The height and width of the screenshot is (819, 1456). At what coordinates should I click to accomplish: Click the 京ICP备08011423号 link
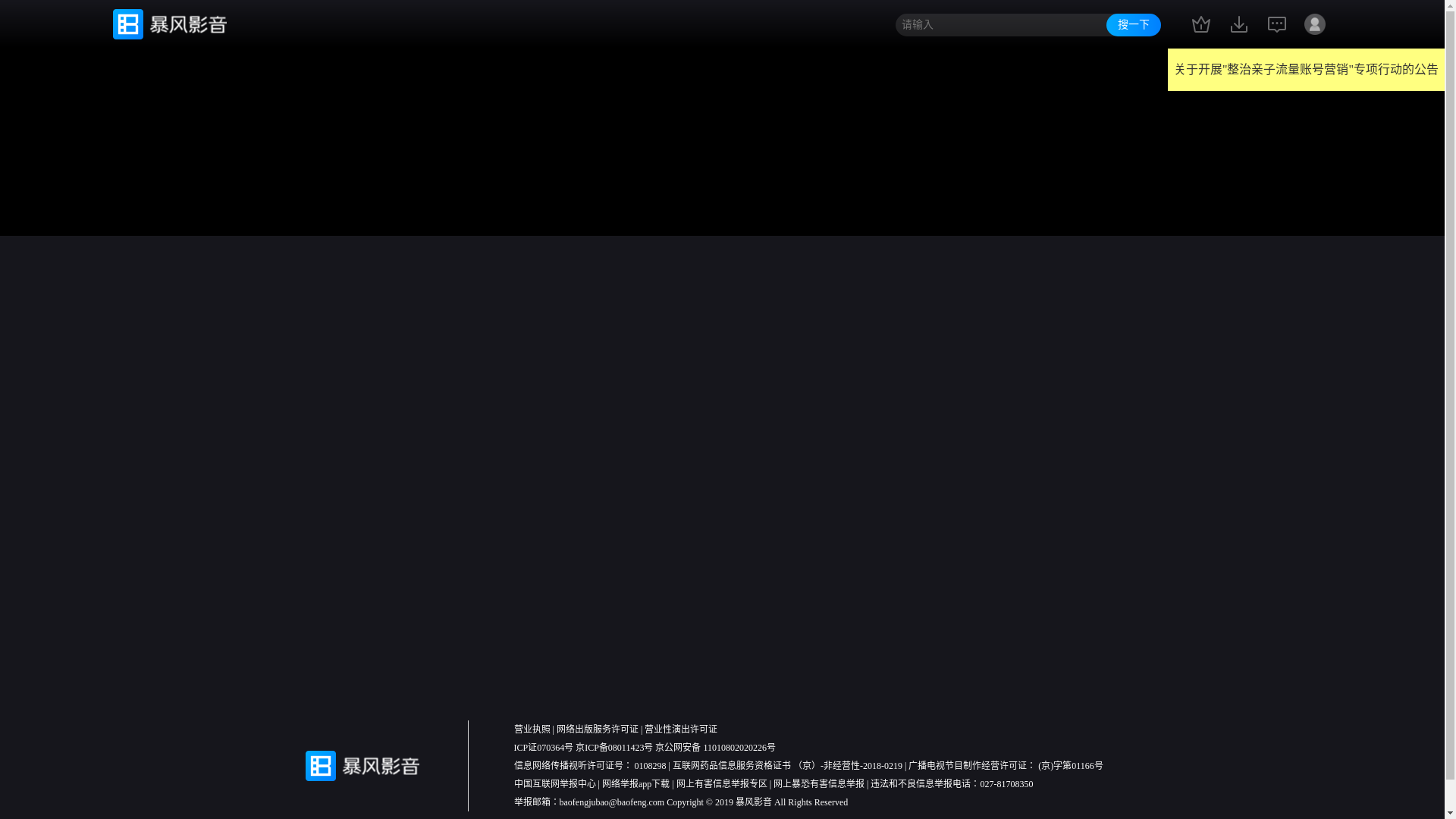click(x=613, y=748)
